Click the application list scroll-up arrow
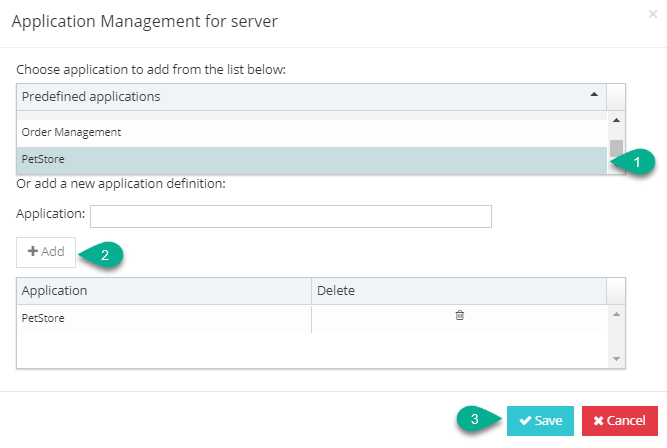 click(x=616, y=121)
